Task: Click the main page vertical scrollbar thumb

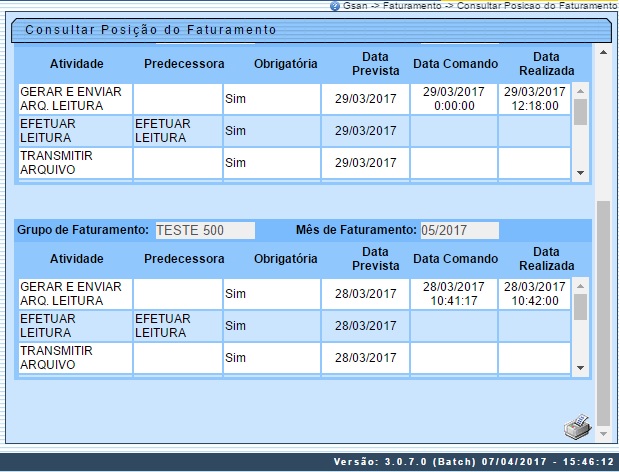Action: [602, 312]
